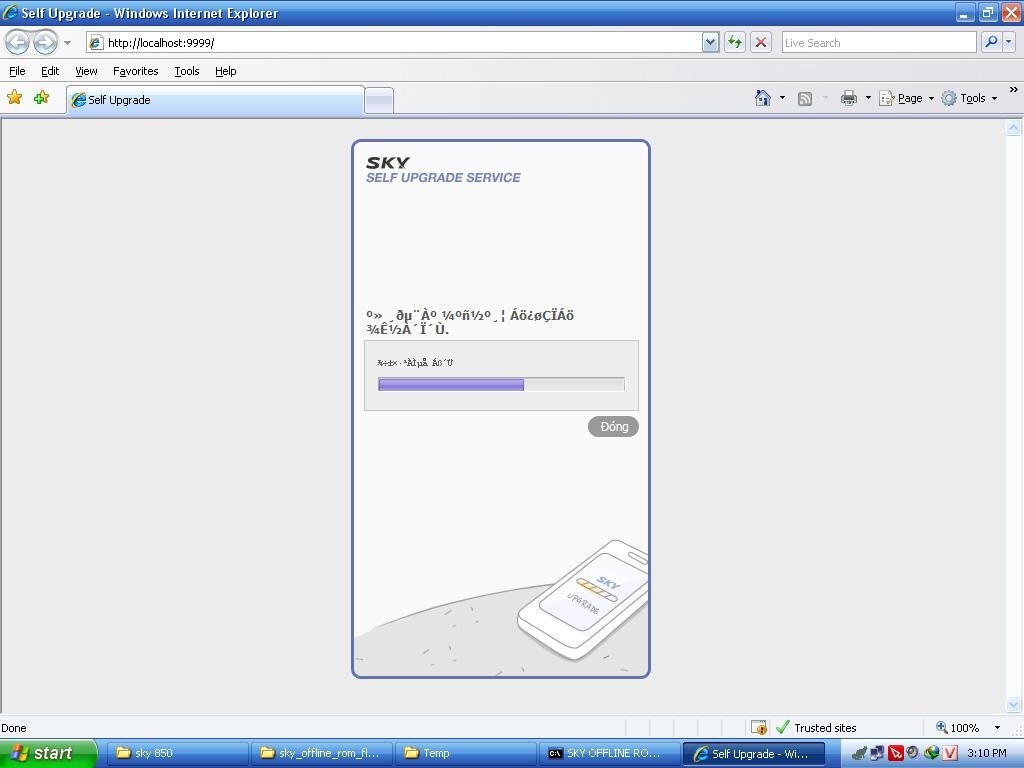Image resolution: width=1024 pixels, height=768 pixels.
Task: Open the Favorites menu
Action: click(x=135, y=71)
